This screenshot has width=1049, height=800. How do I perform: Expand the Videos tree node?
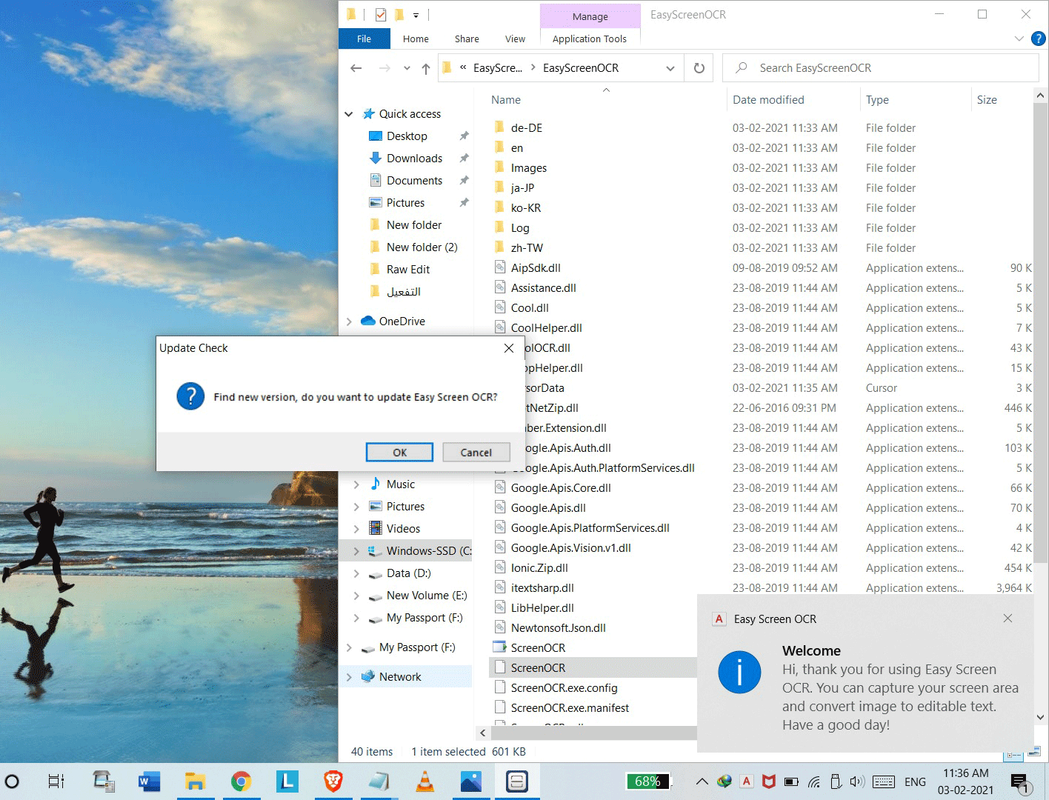(x=357, y=529)
